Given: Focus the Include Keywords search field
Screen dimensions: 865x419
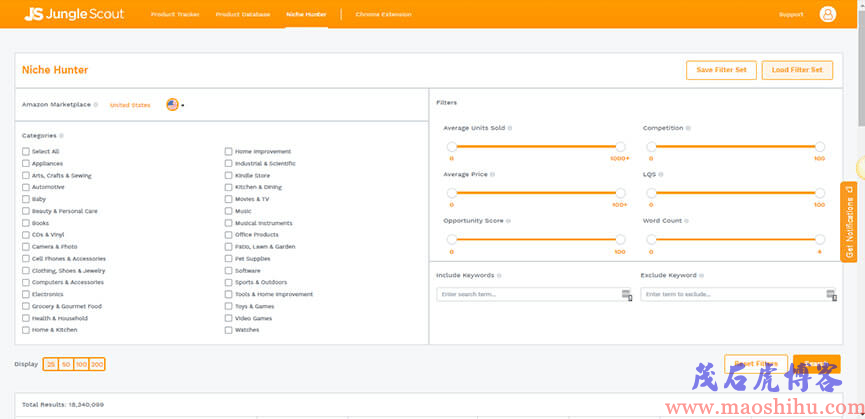Looking at the screenshot, I should coord(533,294).
